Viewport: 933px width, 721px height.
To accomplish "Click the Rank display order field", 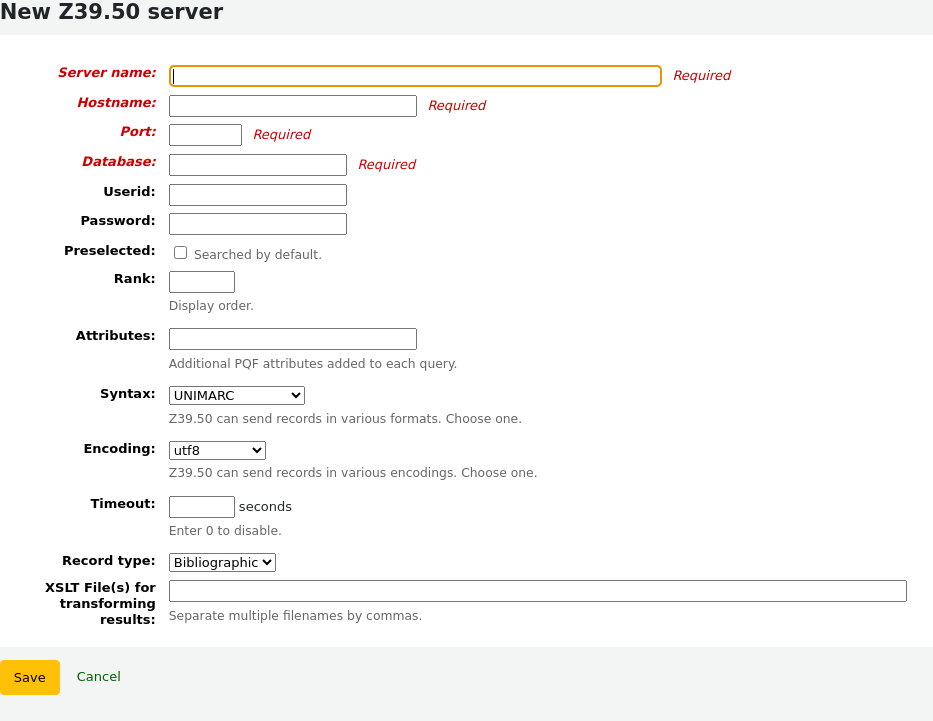I will click(201, 281).
